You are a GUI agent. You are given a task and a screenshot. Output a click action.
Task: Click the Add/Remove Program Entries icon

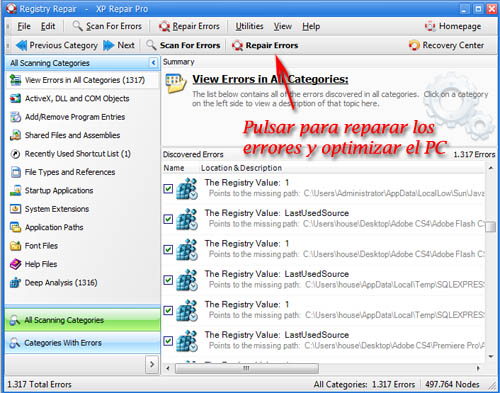15,117
